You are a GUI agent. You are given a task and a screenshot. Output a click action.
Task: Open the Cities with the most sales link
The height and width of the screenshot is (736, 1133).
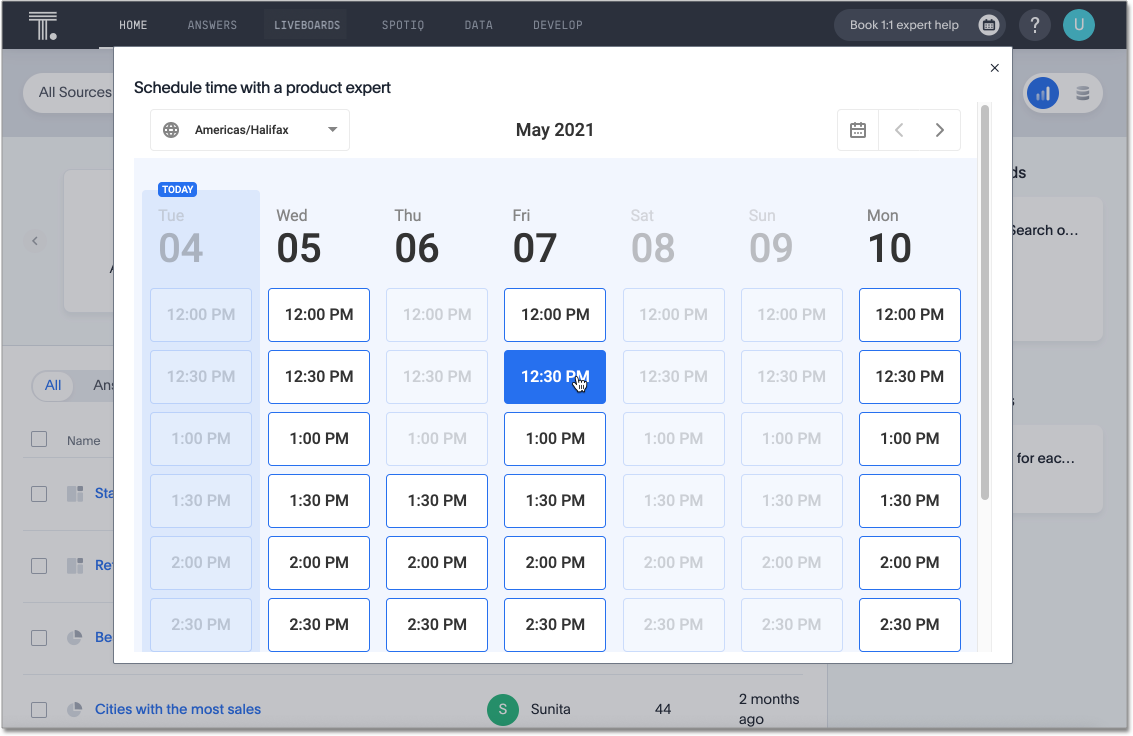pyautogui.click(x=177, y=709)
